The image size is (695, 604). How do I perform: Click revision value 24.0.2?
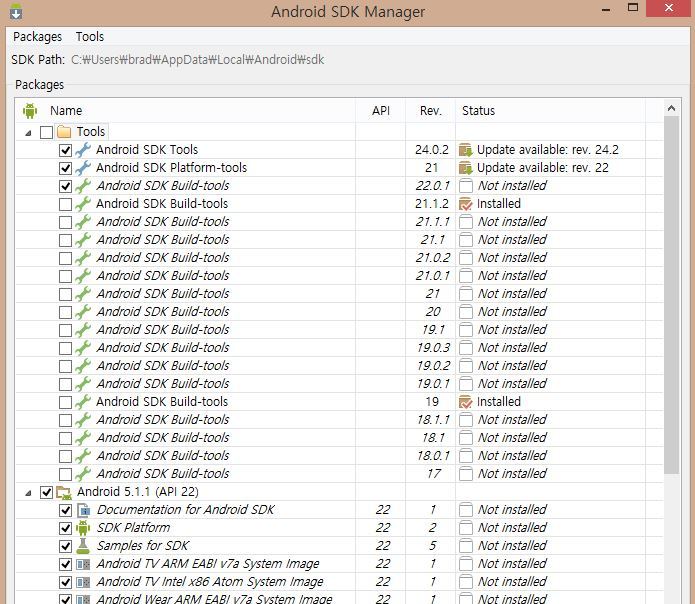(432, 150)
